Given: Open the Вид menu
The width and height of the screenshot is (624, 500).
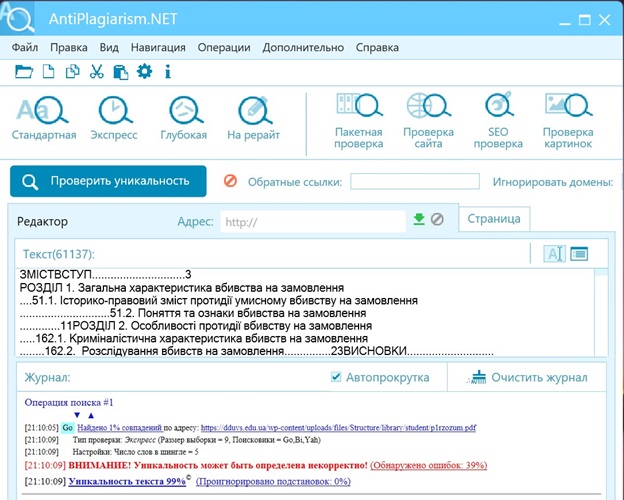Looking at the screenshot, I should [109, 47].
